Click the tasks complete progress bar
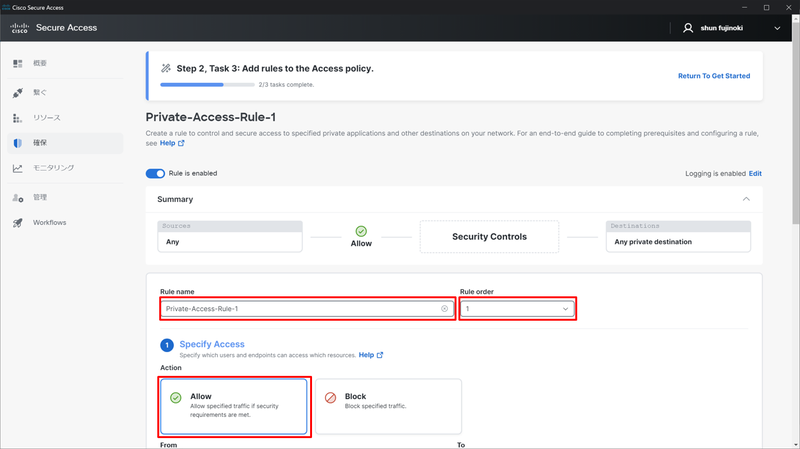 point(207,85)
